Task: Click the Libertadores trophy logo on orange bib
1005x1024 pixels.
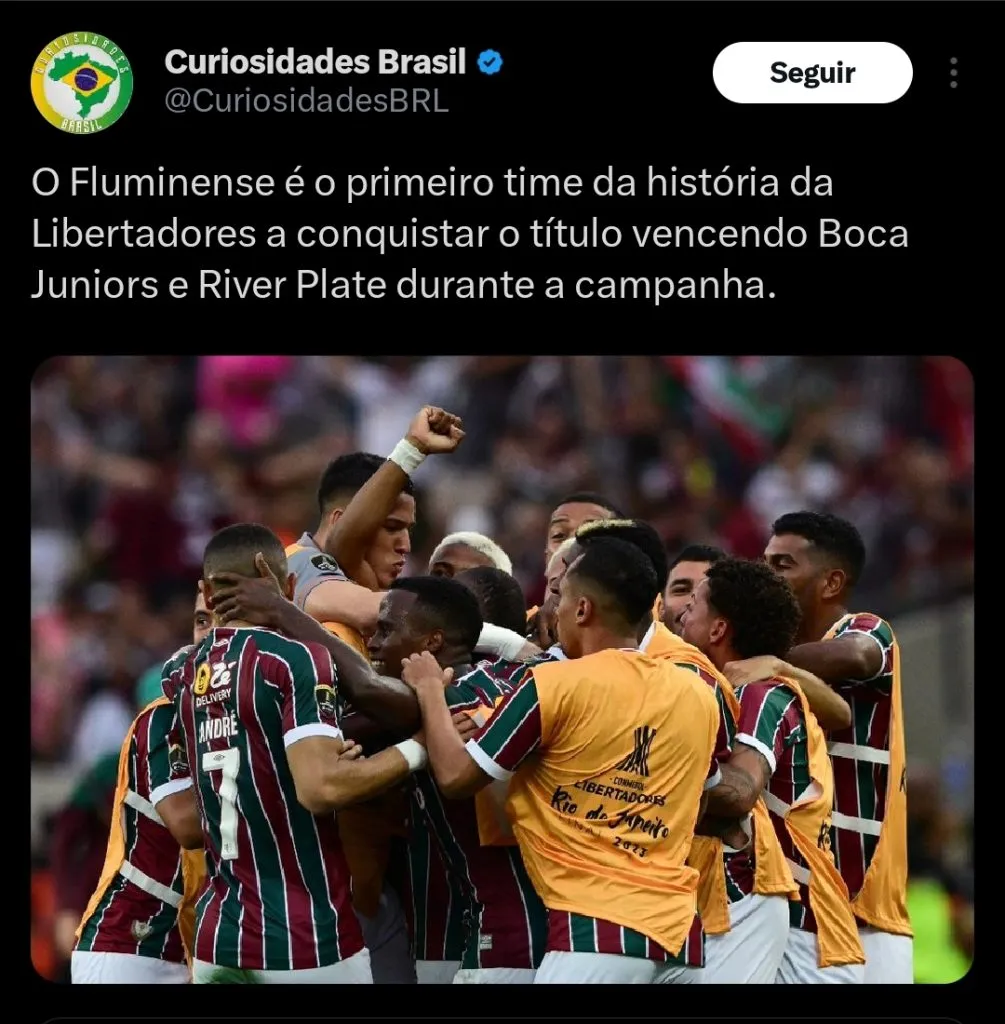Action: (637, 751)
